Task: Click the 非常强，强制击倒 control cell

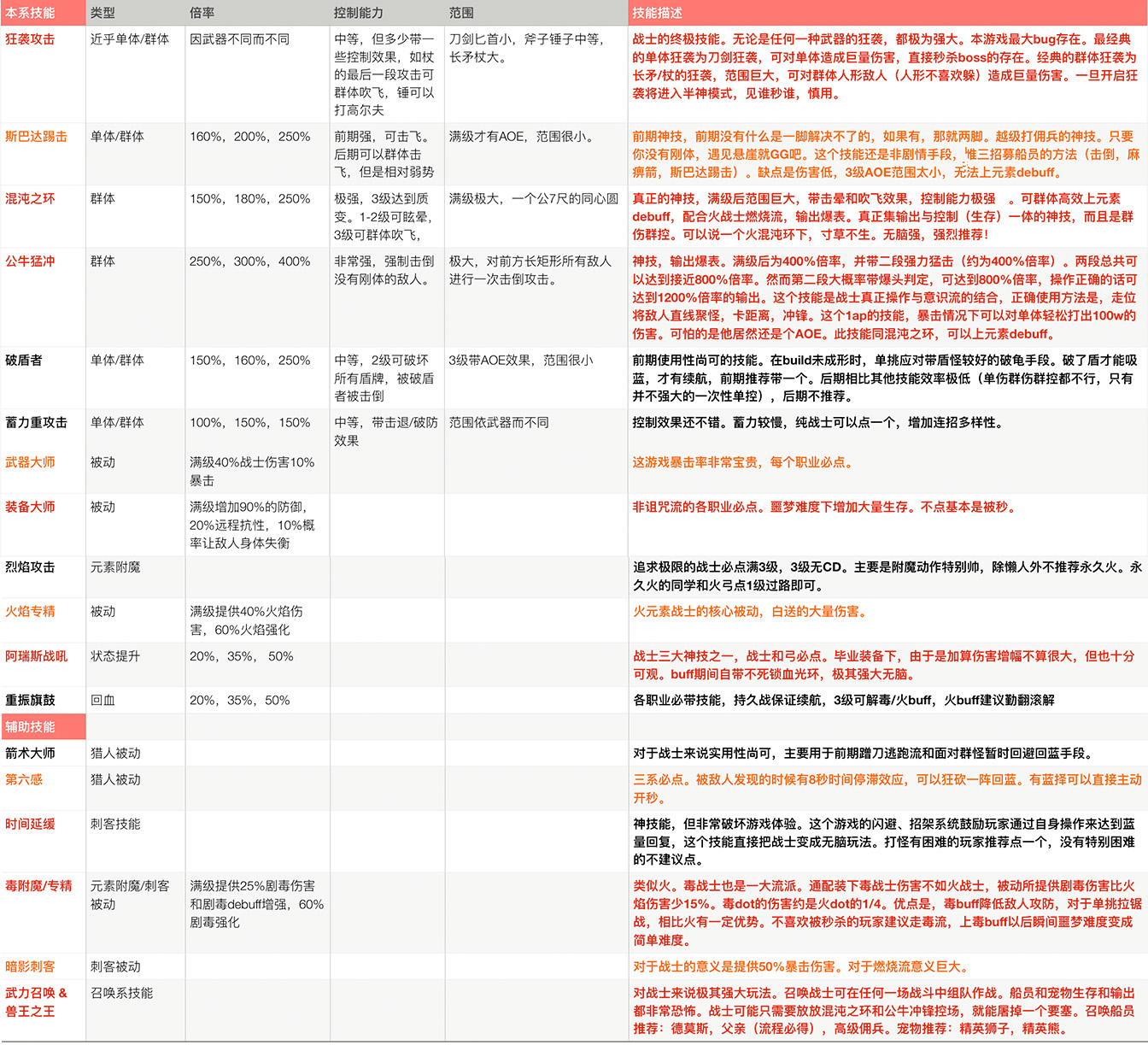Action: [387, 297]
